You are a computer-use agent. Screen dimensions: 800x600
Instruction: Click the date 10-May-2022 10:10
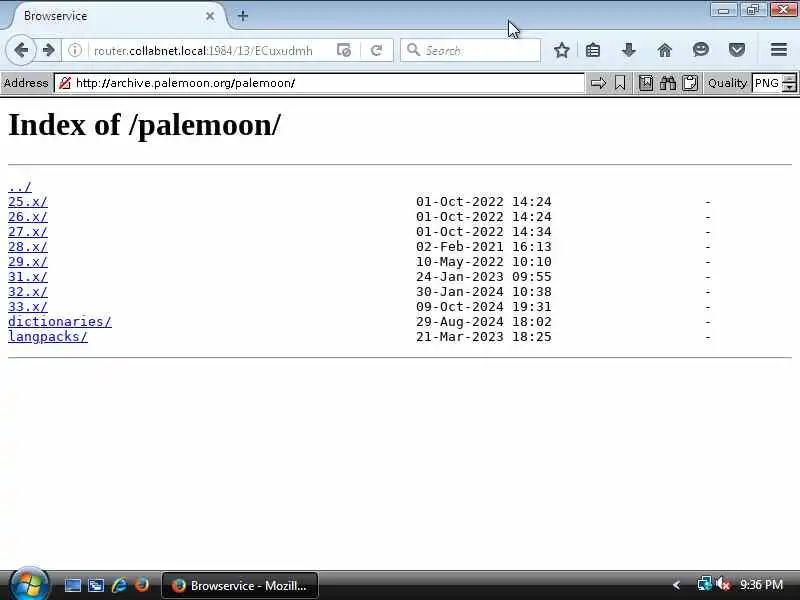(x=484, y=262)
